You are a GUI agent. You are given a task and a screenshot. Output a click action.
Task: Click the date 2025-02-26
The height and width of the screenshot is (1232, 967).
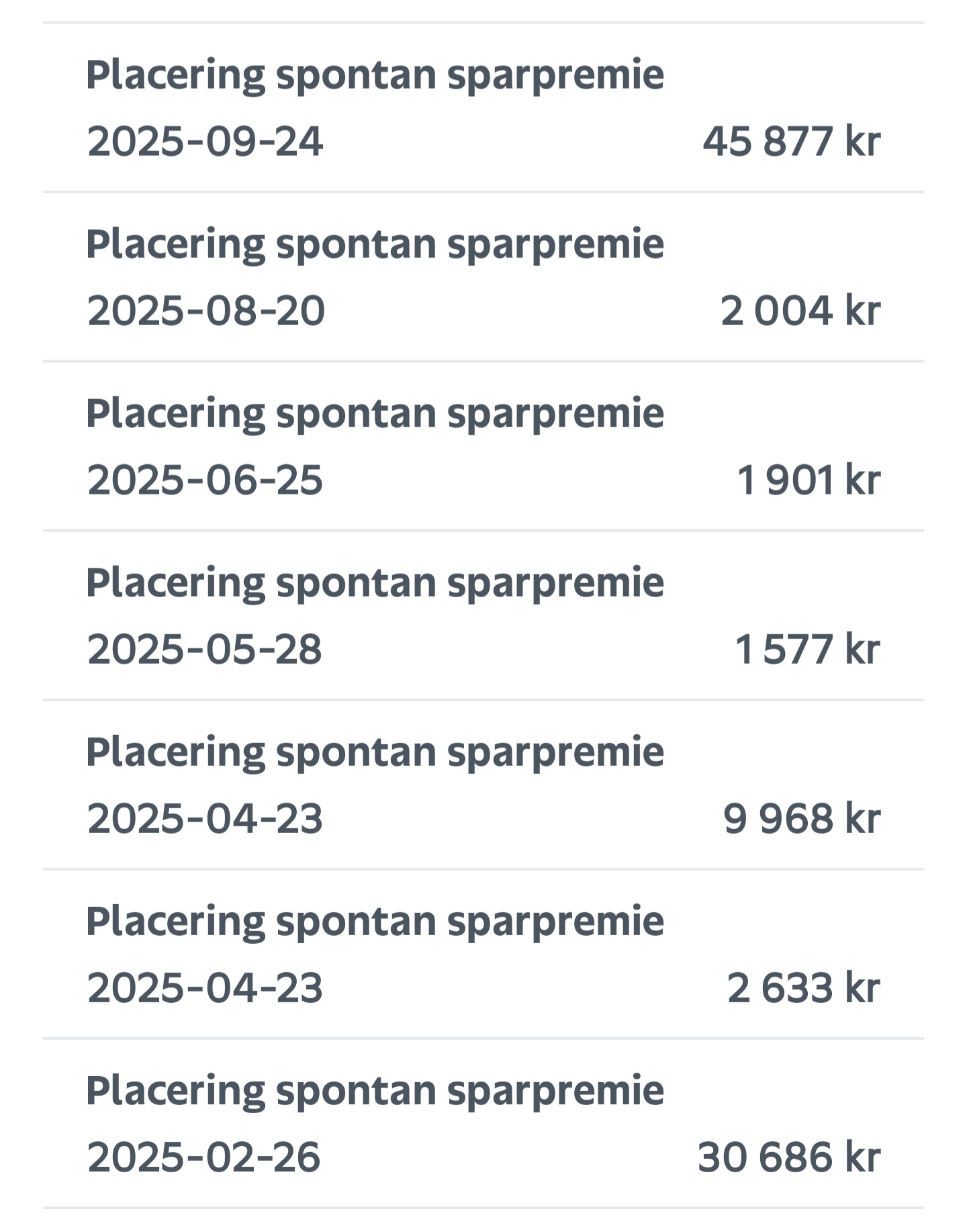[204, 1157]
